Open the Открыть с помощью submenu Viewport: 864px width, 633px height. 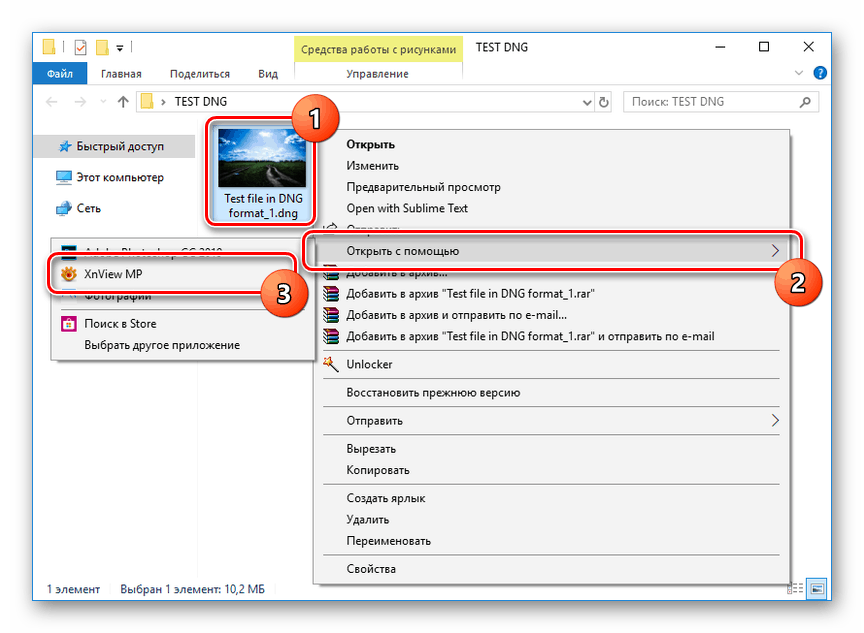click(552, 251)
